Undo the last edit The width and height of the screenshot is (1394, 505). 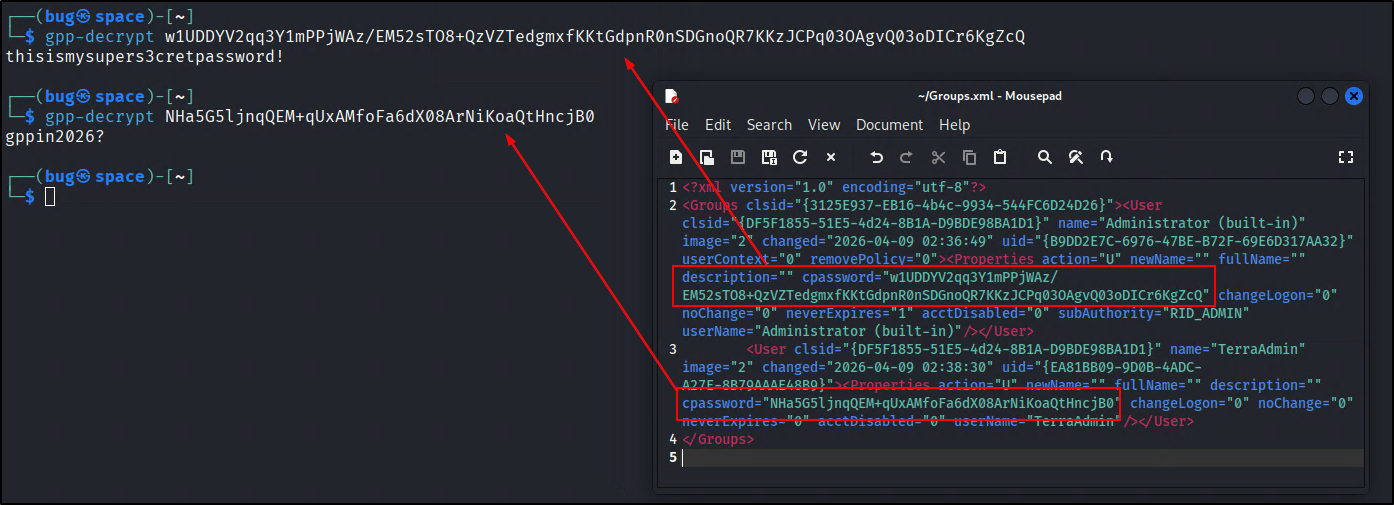pos(876,157)
